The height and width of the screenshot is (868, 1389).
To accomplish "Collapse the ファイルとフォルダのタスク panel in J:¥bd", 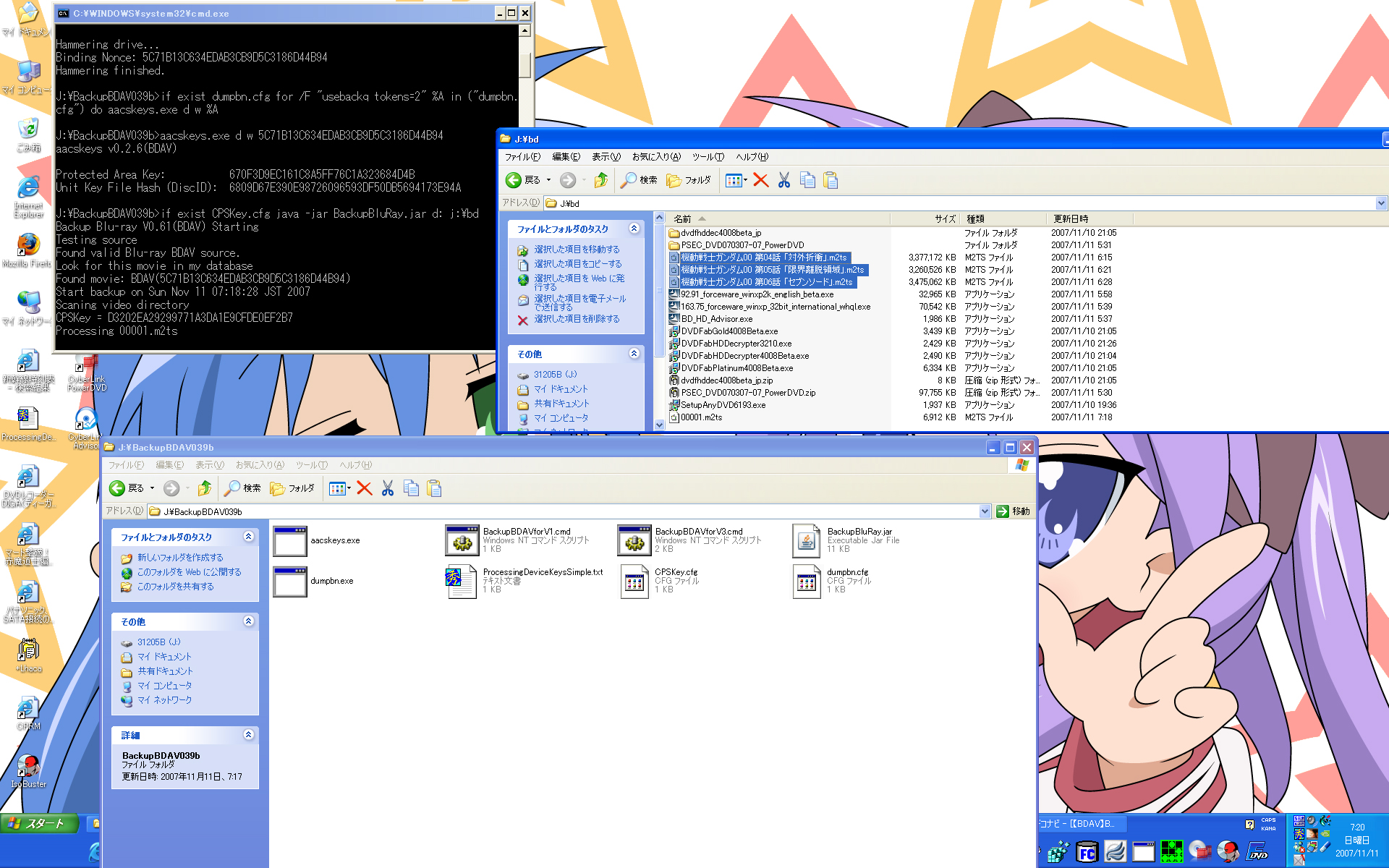I will [x=634, y=229].
